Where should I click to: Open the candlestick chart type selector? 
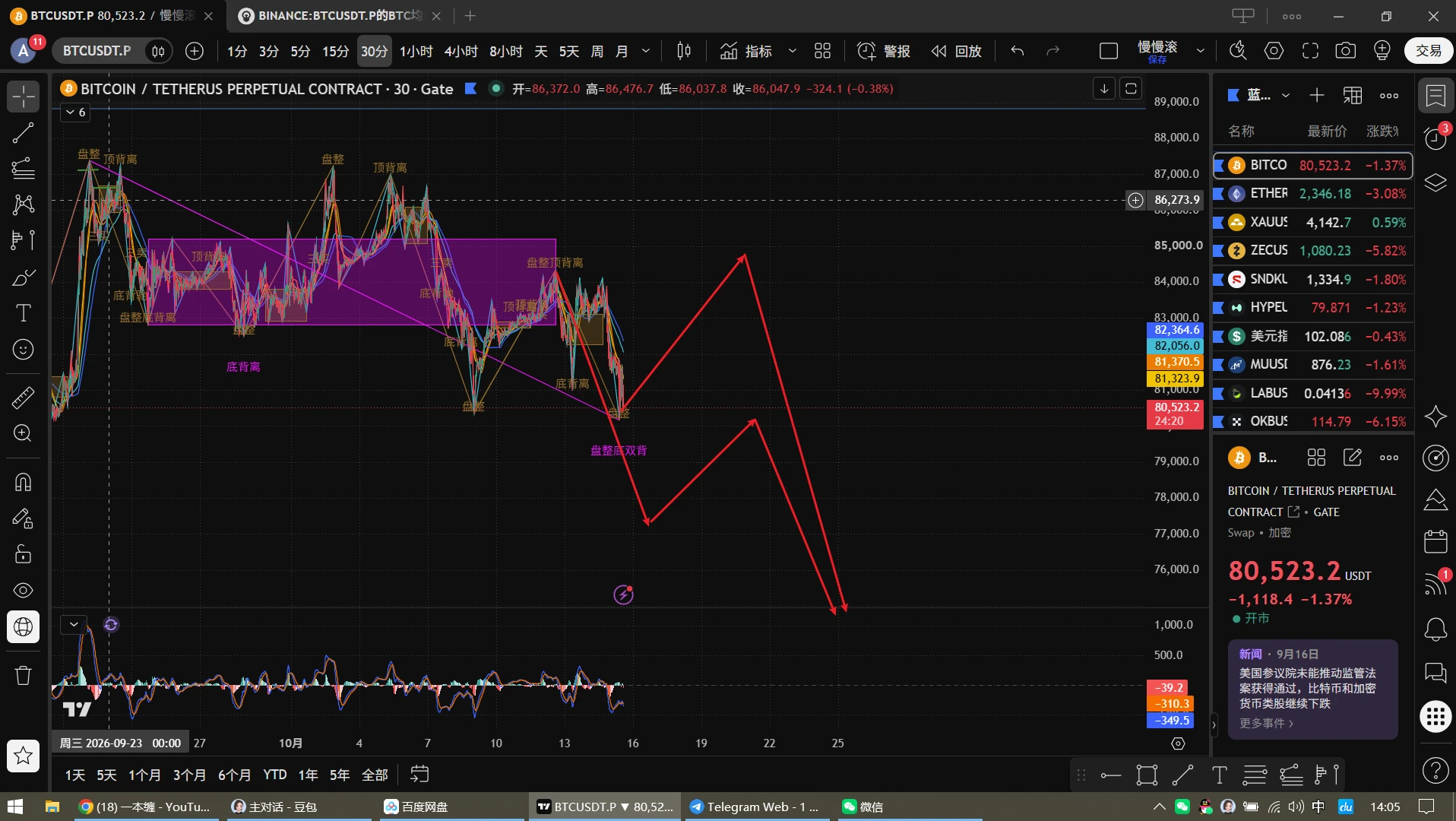pos(684,51)
